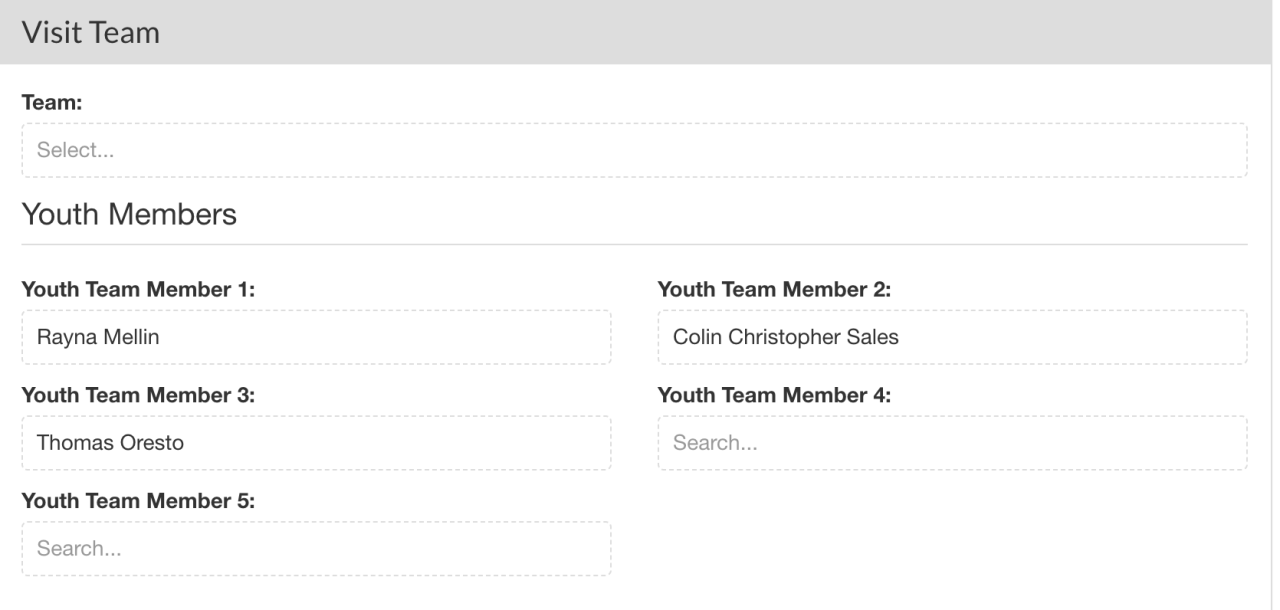Select the Colin Christopher Sales entry
Viewport: 1280px width, 610px height.
tap(786, 337)
